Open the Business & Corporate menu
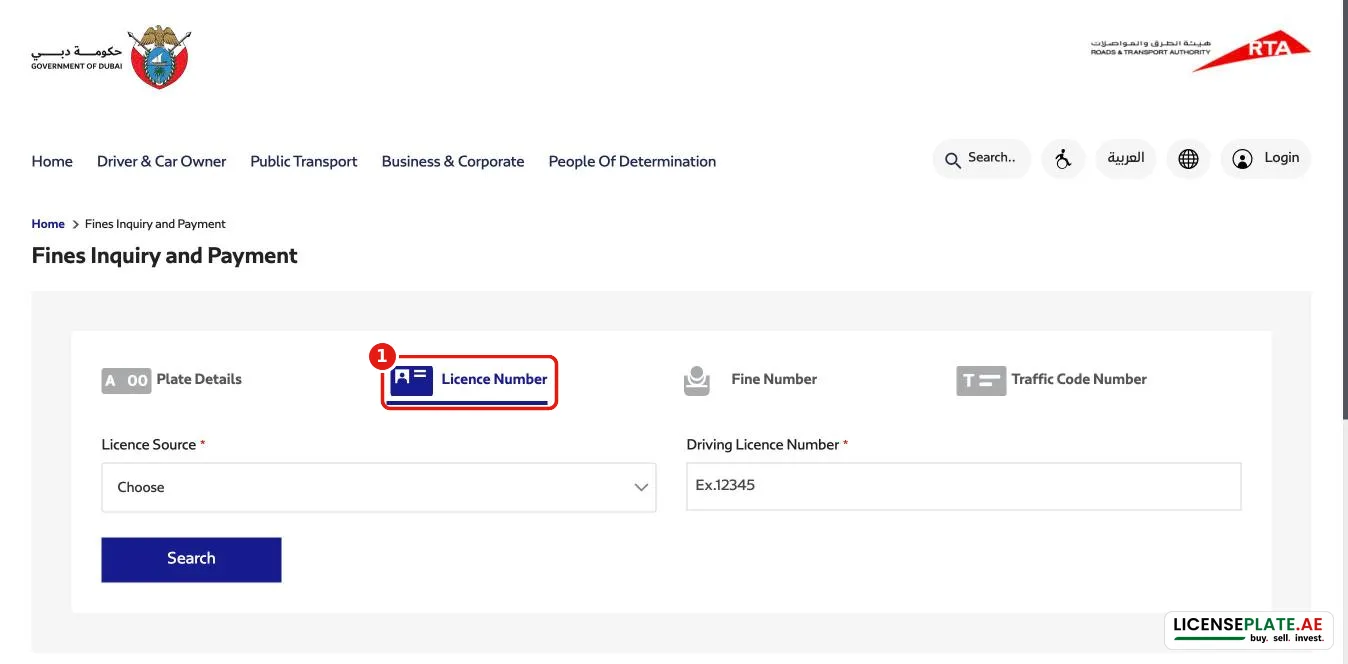This screenshot has height=664, width=1348. 453,161
